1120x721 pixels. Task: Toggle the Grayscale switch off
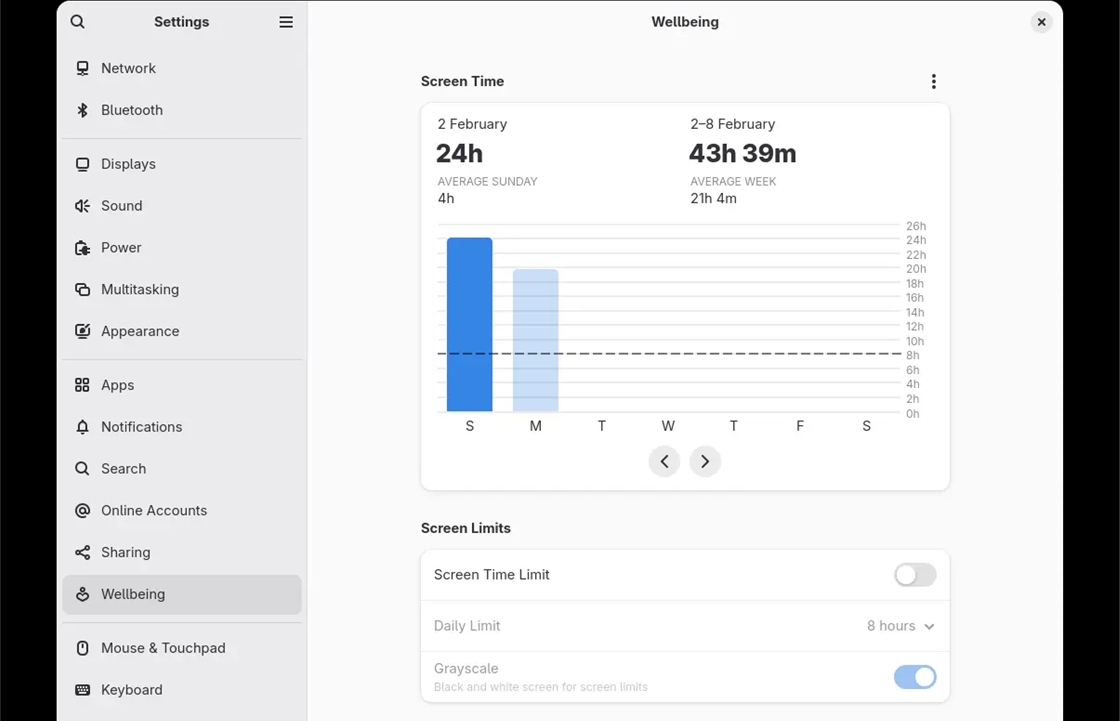pos(915,677)
